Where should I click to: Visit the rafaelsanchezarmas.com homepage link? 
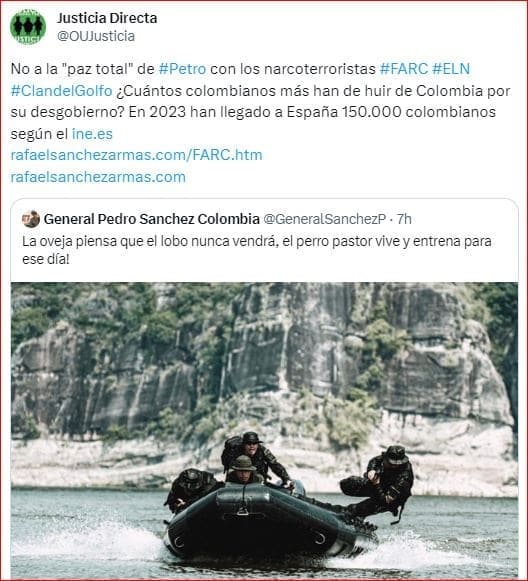(98, 177)
